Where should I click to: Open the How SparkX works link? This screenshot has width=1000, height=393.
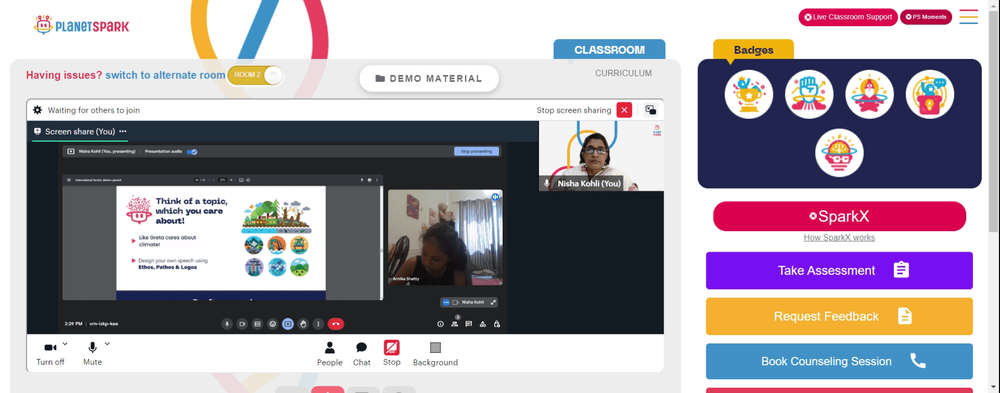tap(839, 237)
